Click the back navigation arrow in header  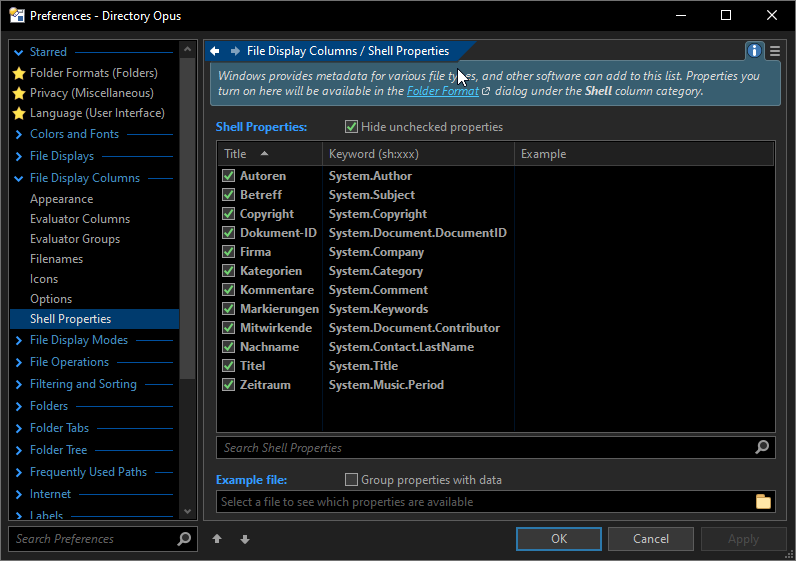[215, 51]
